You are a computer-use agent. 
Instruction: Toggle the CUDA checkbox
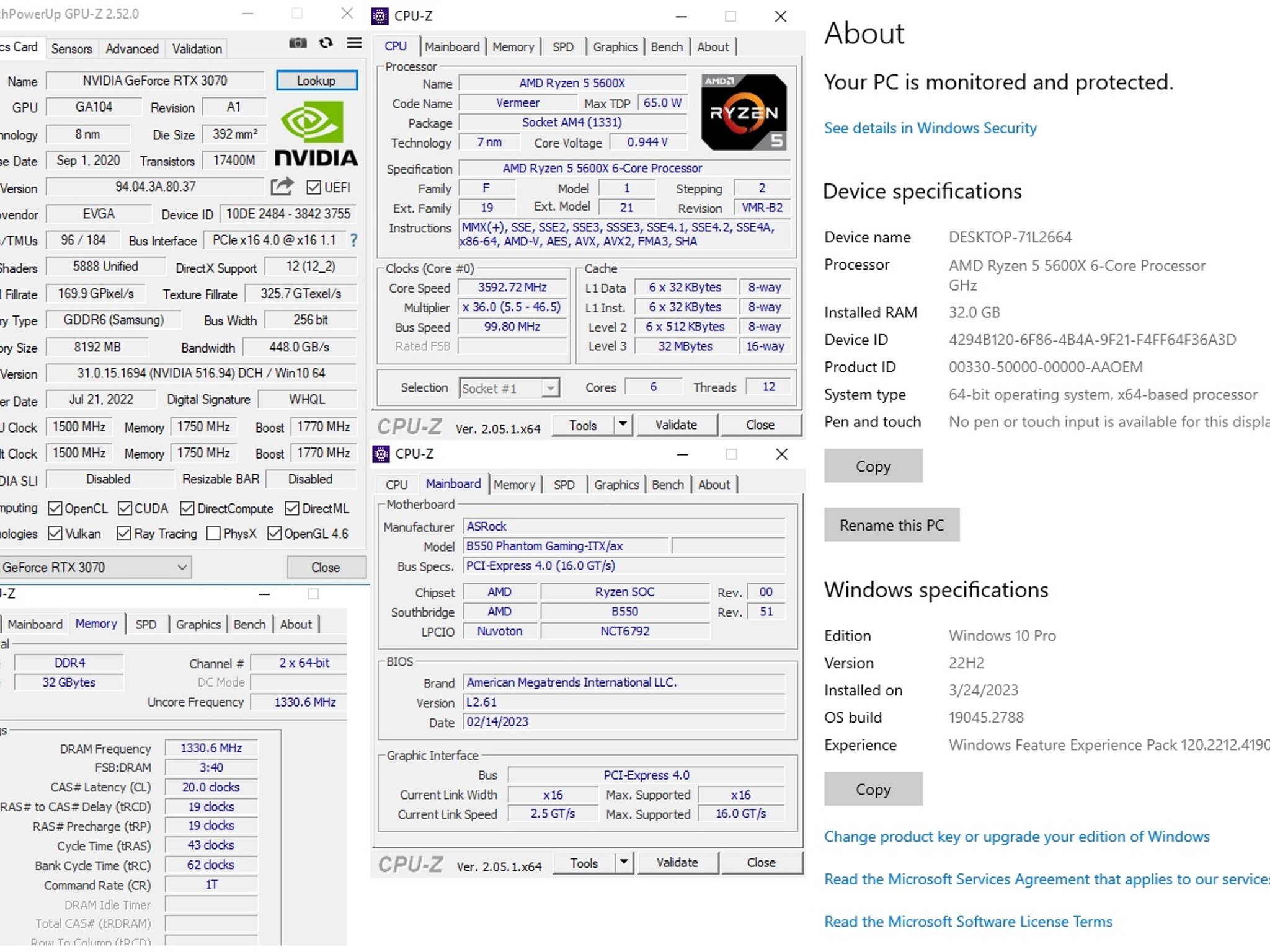coord(125,508)
